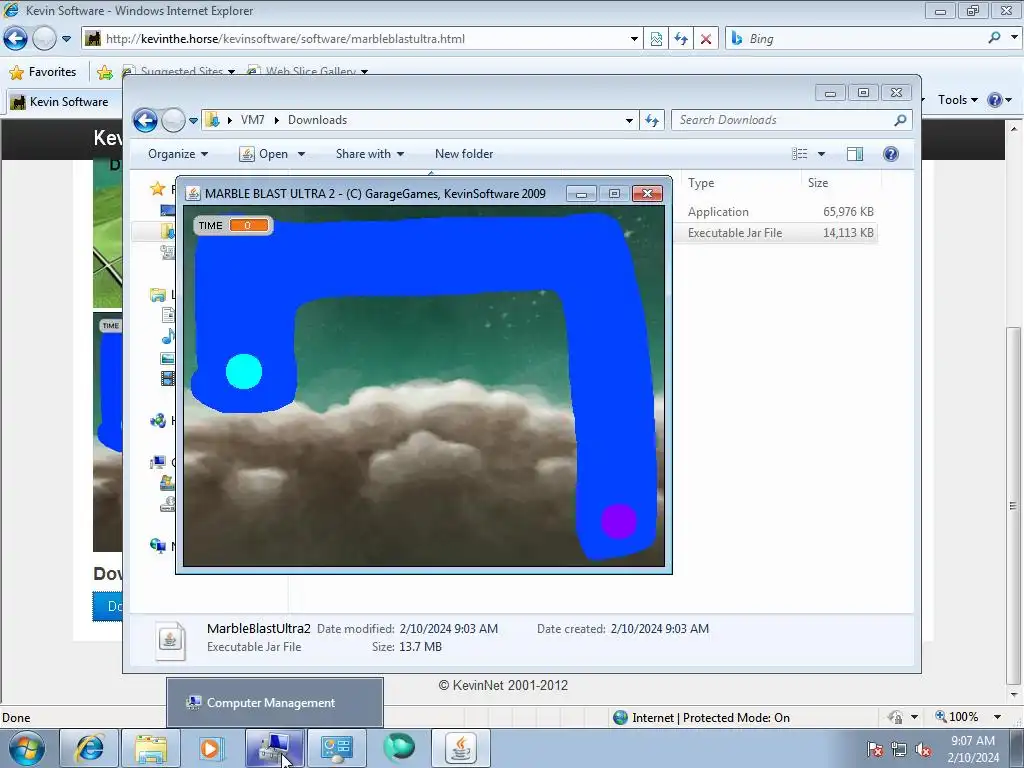Viewport: 1024px width, 768px height.
Task: Click the Favorites button in IE
Action: [x=43, y=72]
